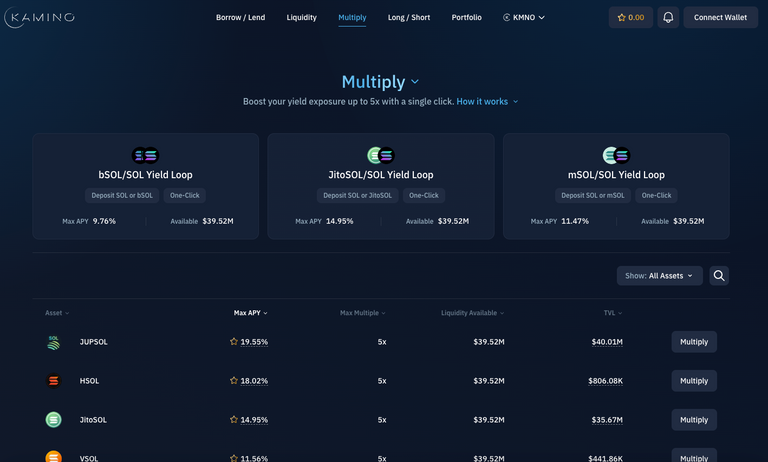This screenshot has width=768, height=462.
Task: Click the mSOL/SOL token pair icon
Action: tap(616, 155)
